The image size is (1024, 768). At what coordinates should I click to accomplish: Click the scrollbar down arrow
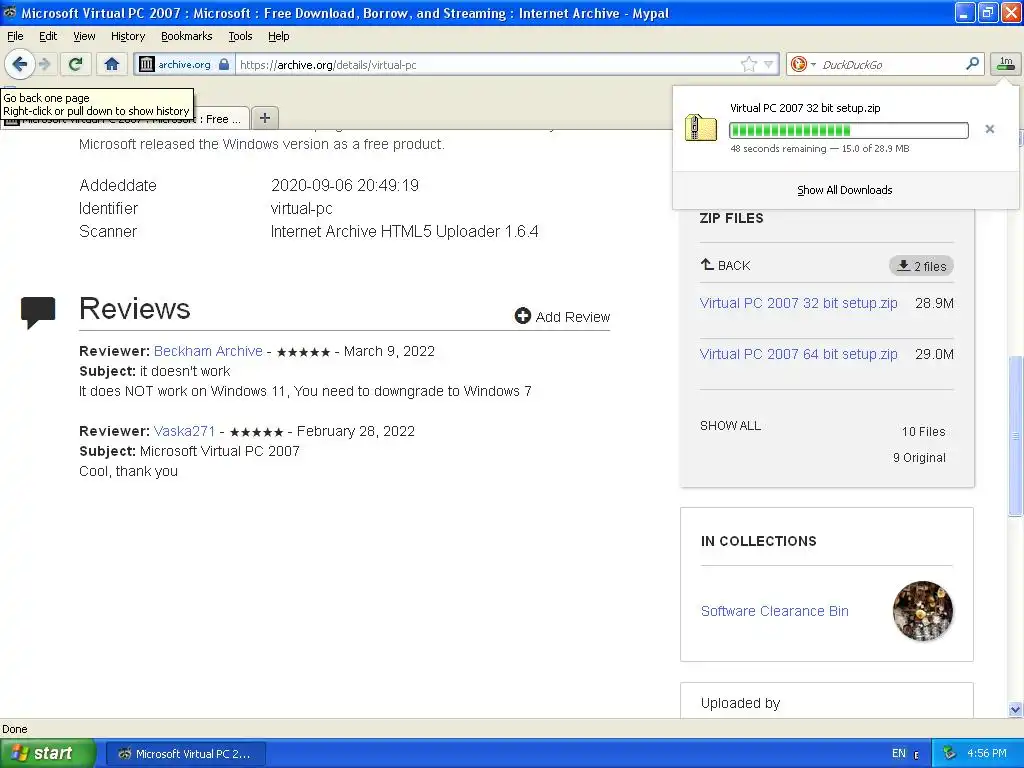(x=1016, y=709)
